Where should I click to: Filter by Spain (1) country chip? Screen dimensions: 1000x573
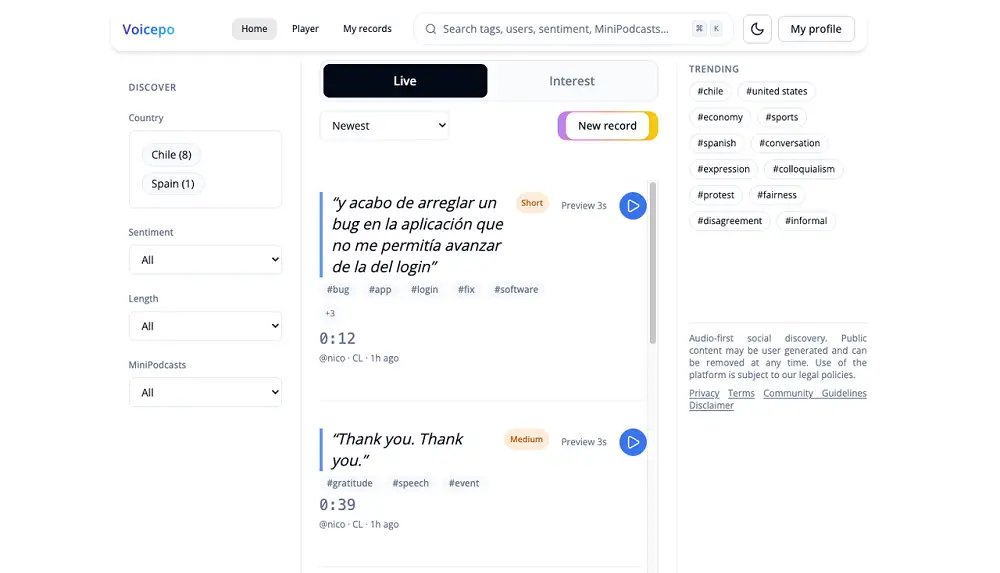click(173, 184)
